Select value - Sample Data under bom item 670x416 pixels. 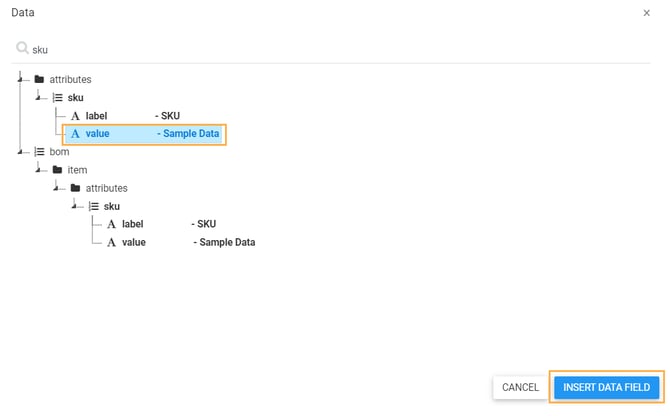(x=185, y=242)
